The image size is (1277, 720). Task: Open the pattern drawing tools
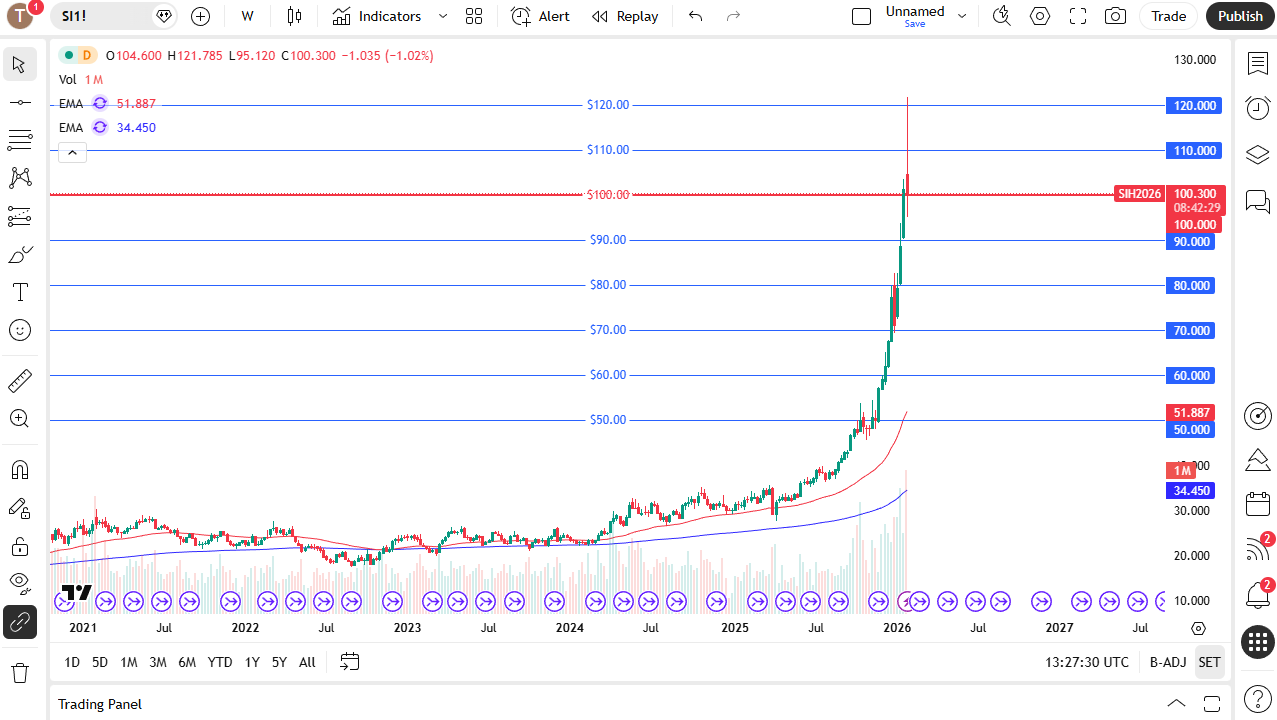(x=19, y=178)
